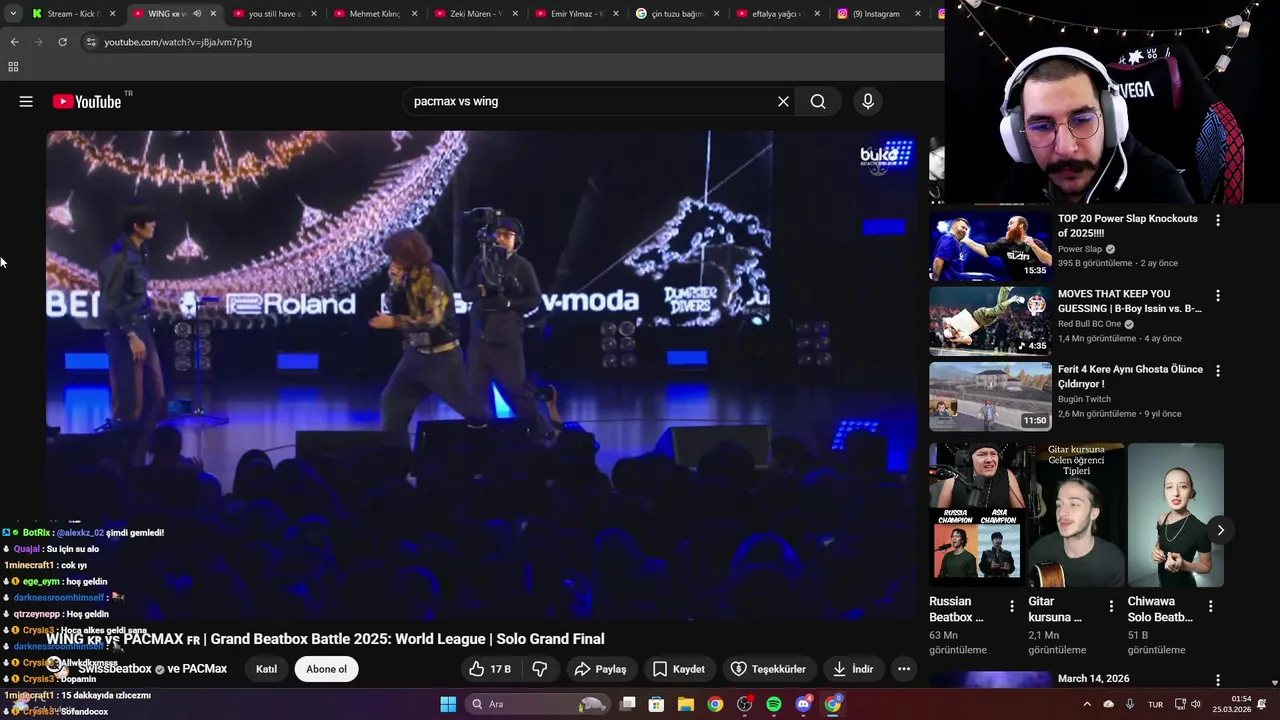Switch to Stream - Kick tab
The width and height of the screenshot is (1280, 720).
pyautogui.click(x=73, y=14)
